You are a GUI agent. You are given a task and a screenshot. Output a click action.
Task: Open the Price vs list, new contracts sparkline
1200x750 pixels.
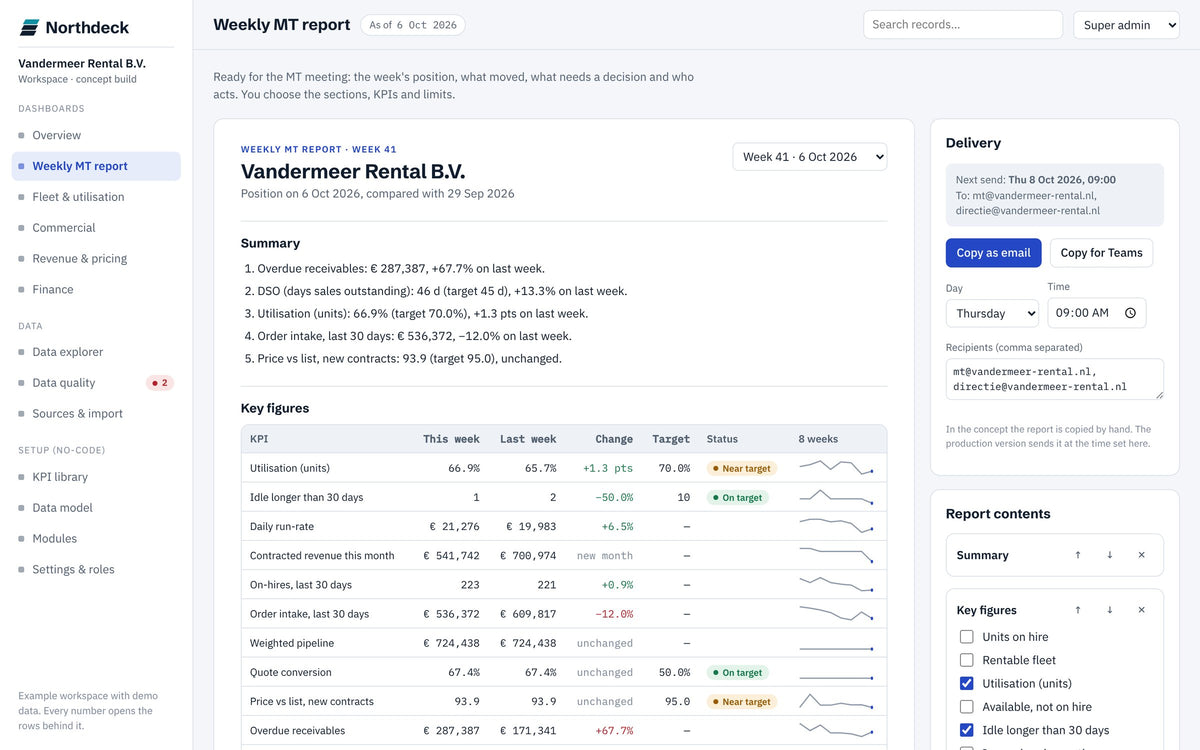(x=836, y=701)
